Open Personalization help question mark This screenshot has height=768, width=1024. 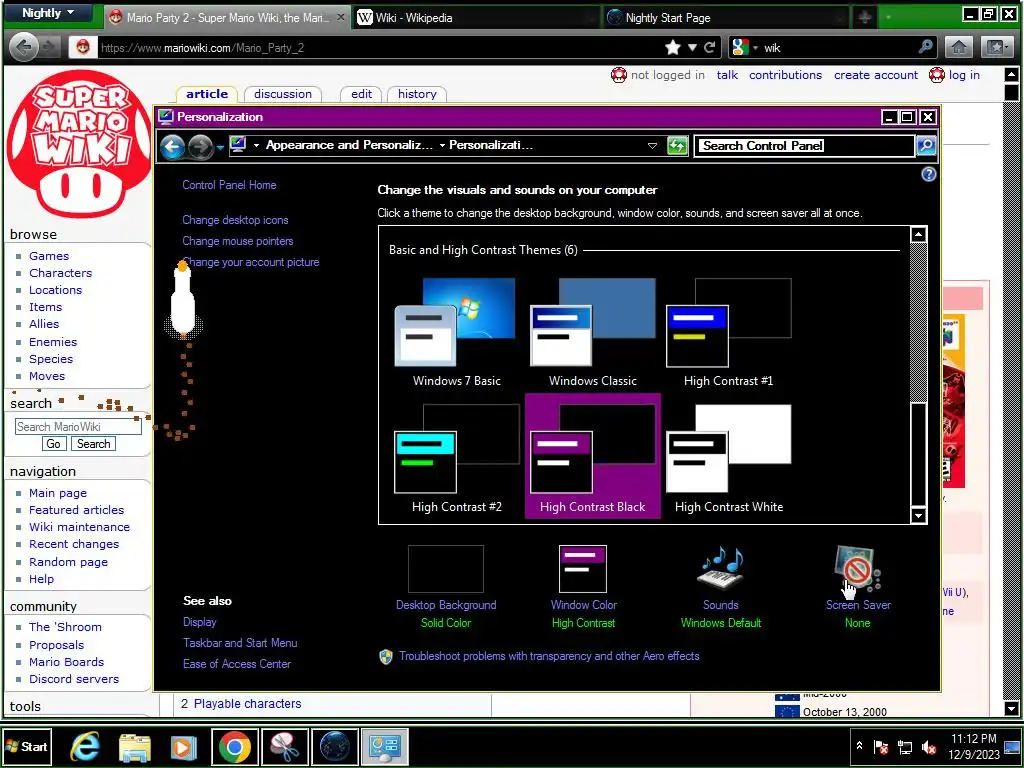(928, 174)
